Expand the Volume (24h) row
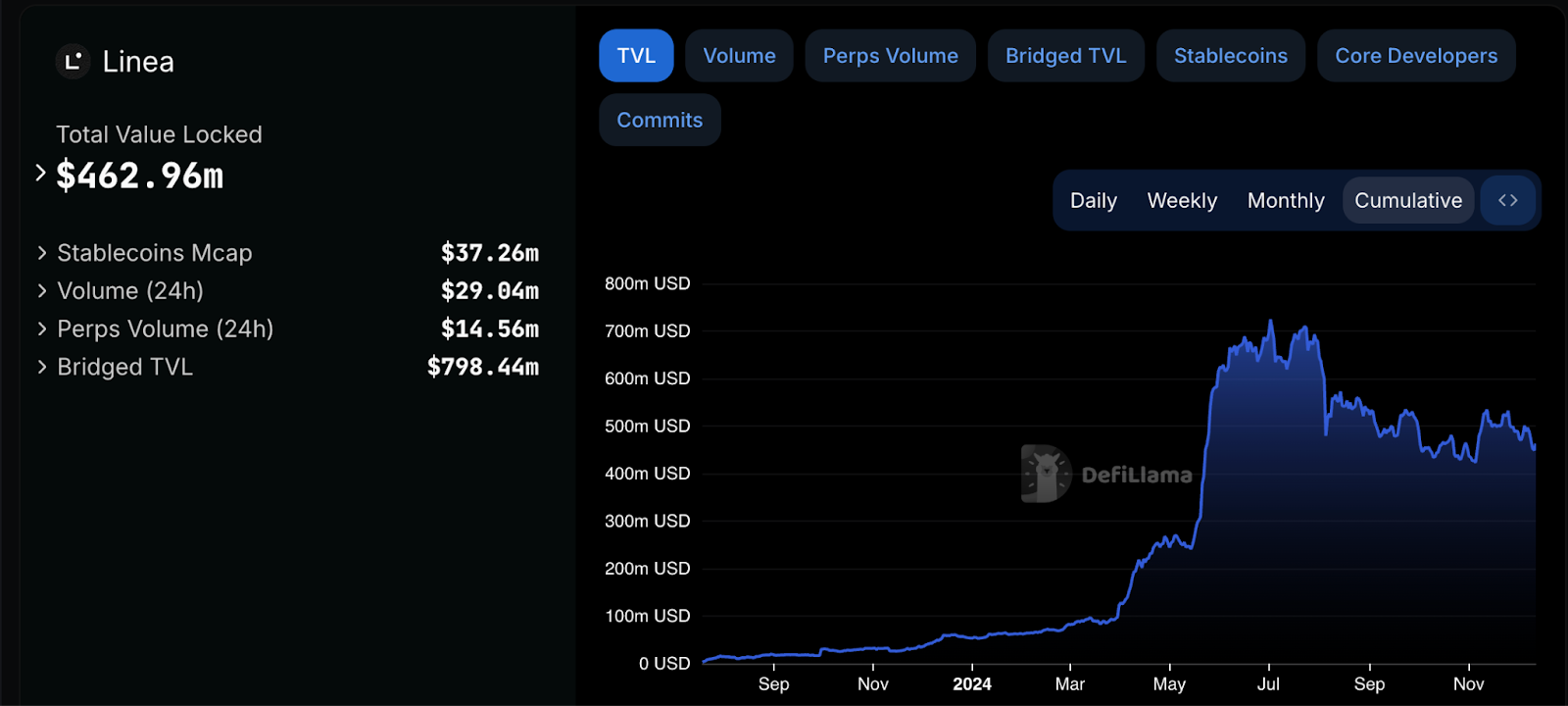 (286, 291)
